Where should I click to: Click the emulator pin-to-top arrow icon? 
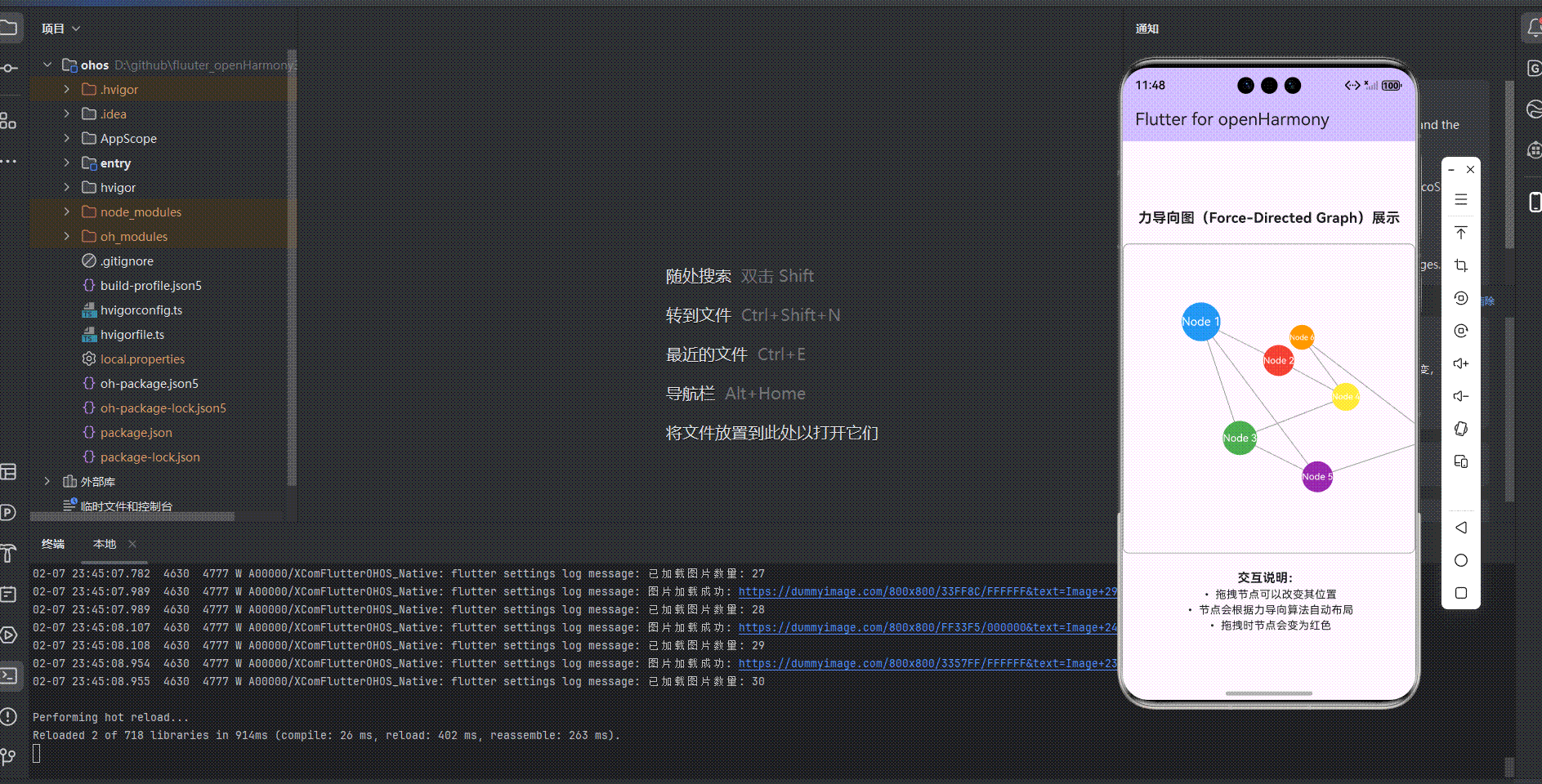[1461, 233]
